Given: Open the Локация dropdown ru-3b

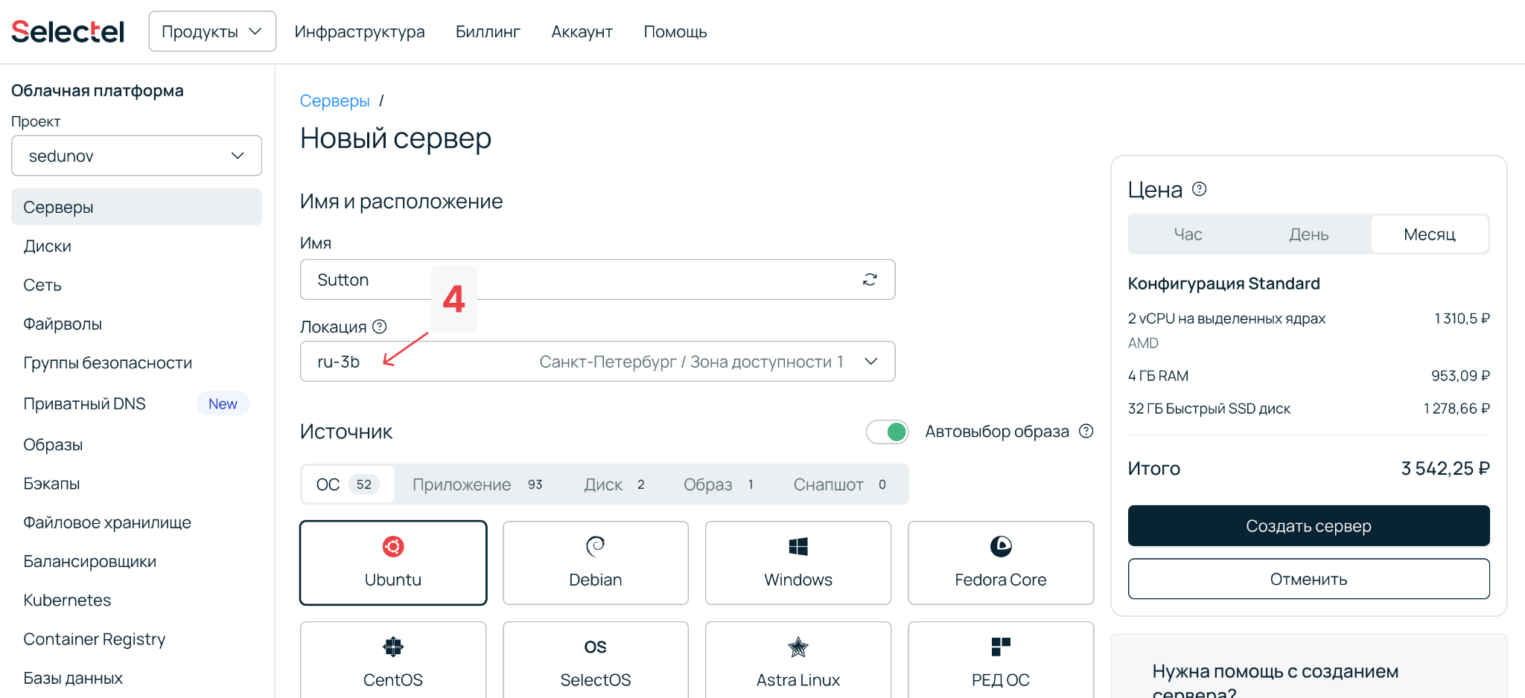Looking at the screenshot, I should [x=597, y=361].
